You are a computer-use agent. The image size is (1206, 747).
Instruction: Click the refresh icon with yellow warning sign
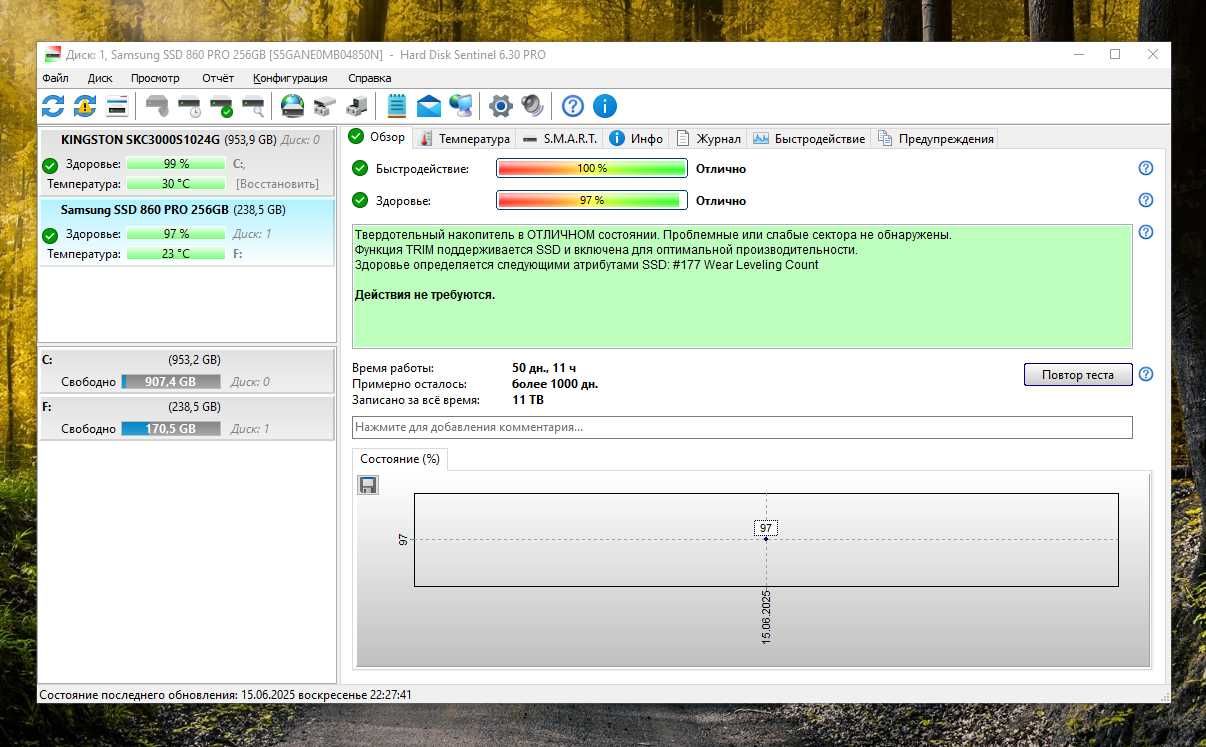(x=85, y=105)
